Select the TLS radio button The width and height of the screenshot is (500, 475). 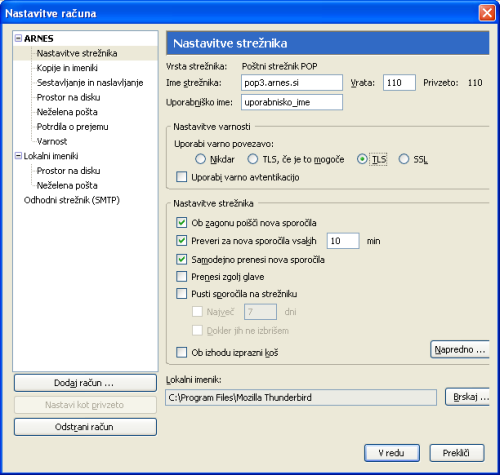tap(362, 159)
